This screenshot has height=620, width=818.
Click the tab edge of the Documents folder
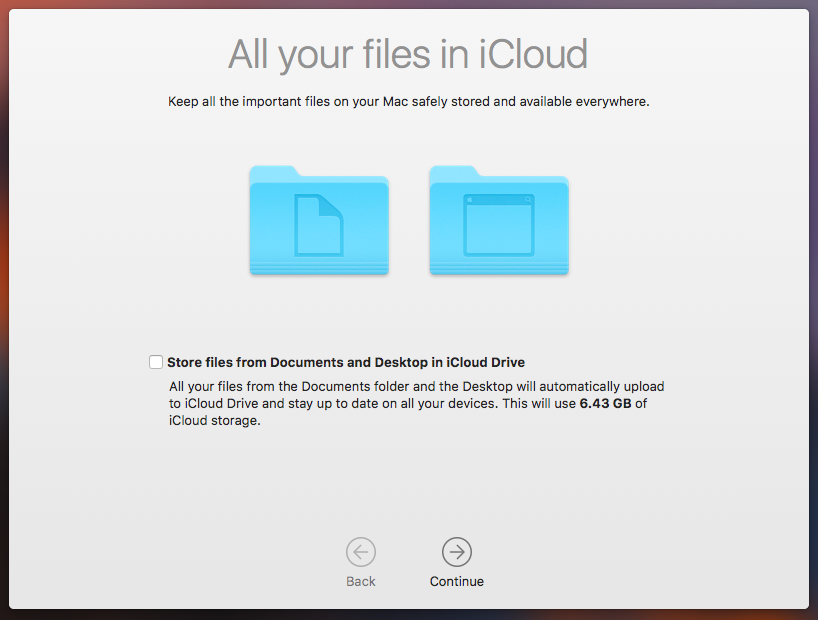(x=273, y=171)
